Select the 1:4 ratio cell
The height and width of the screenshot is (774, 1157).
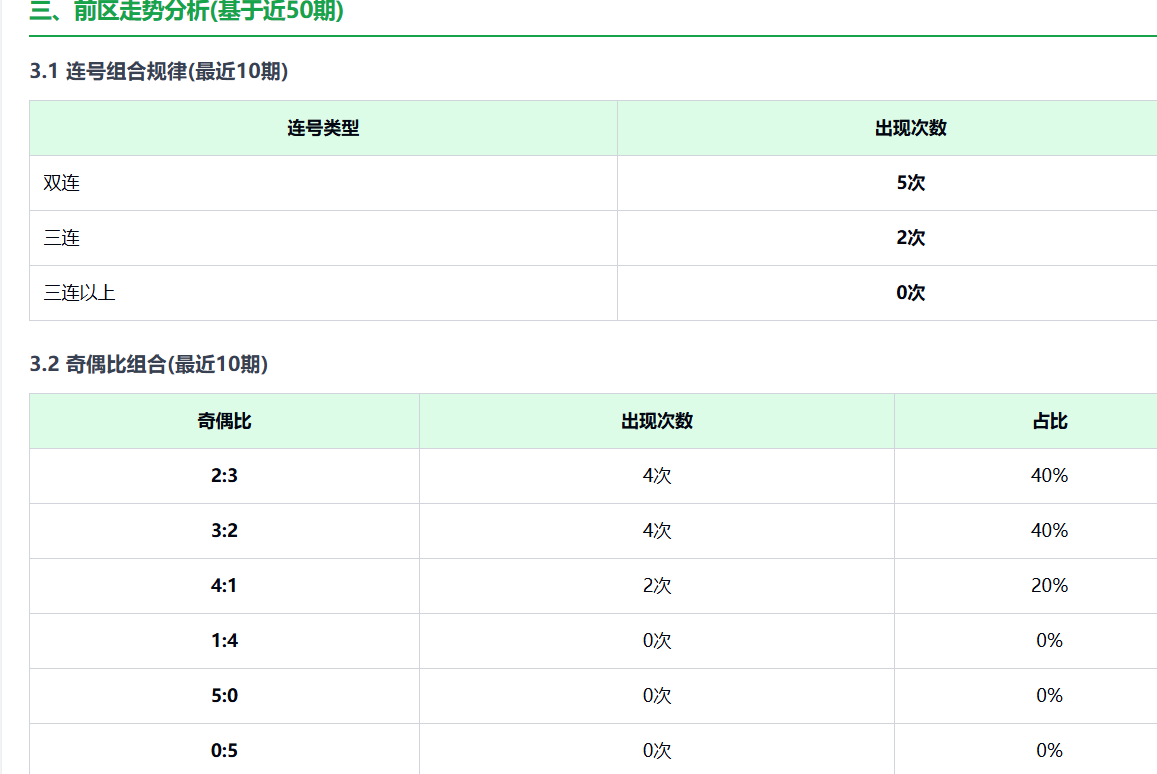click(x=224, y=641)
